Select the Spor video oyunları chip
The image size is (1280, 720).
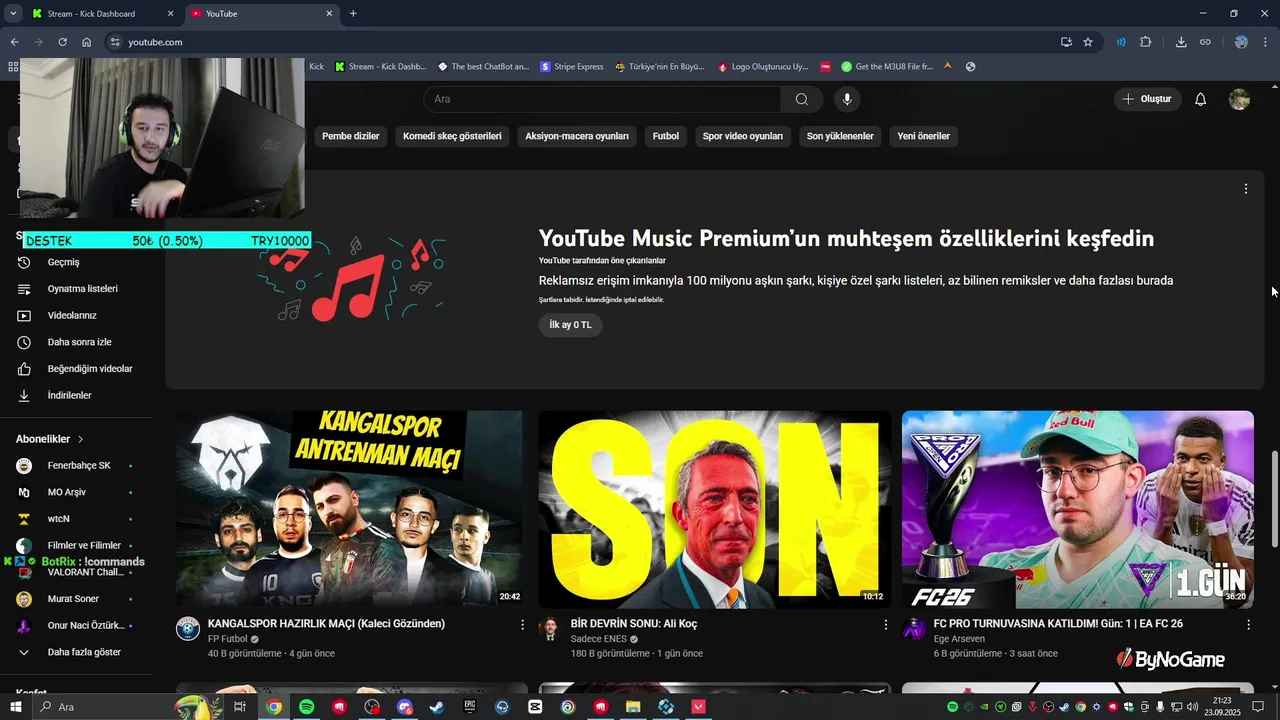click(x=743, y=136)
